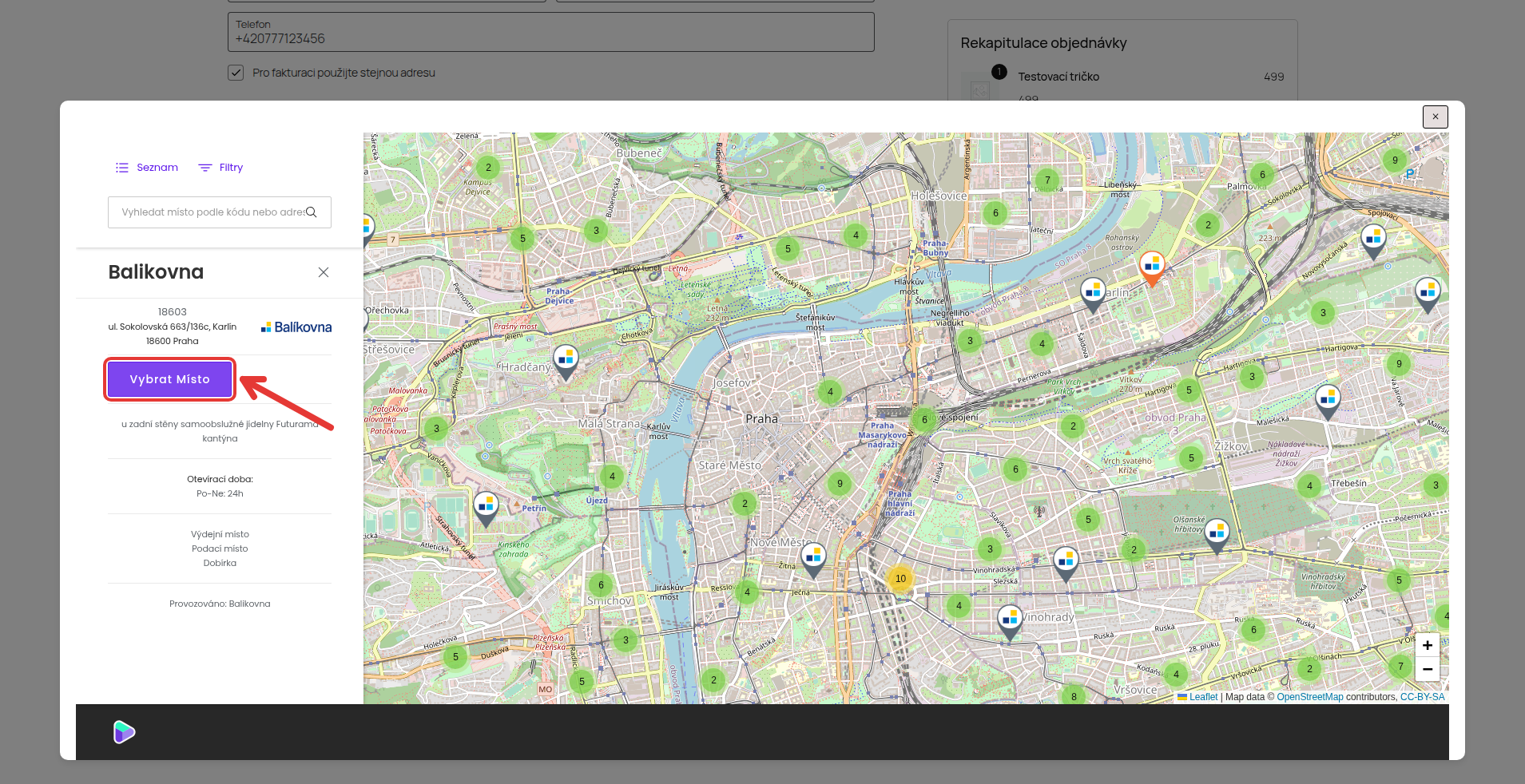Select the Balíkovna marker at Vinohrady
The image size is (1525, 784).
pyautogui.click(x=1010, y=623)
